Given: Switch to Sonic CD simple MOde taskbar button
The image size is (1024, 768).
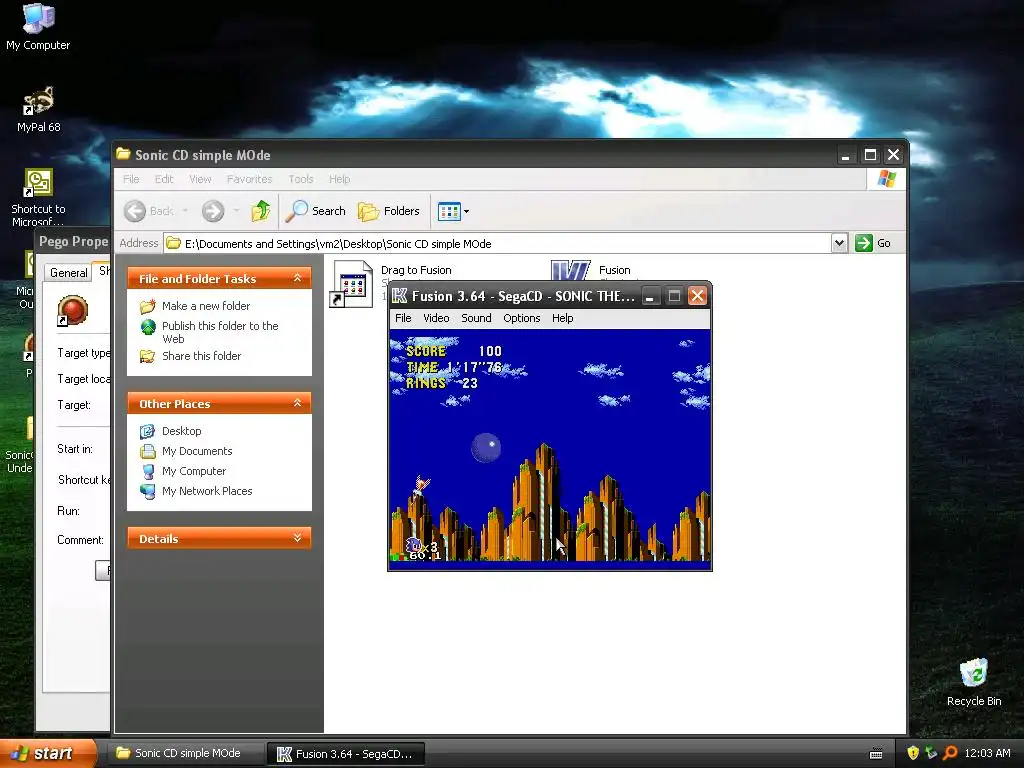Looking at the screenshot, I should pyautogui.click(x=187, y=753).
